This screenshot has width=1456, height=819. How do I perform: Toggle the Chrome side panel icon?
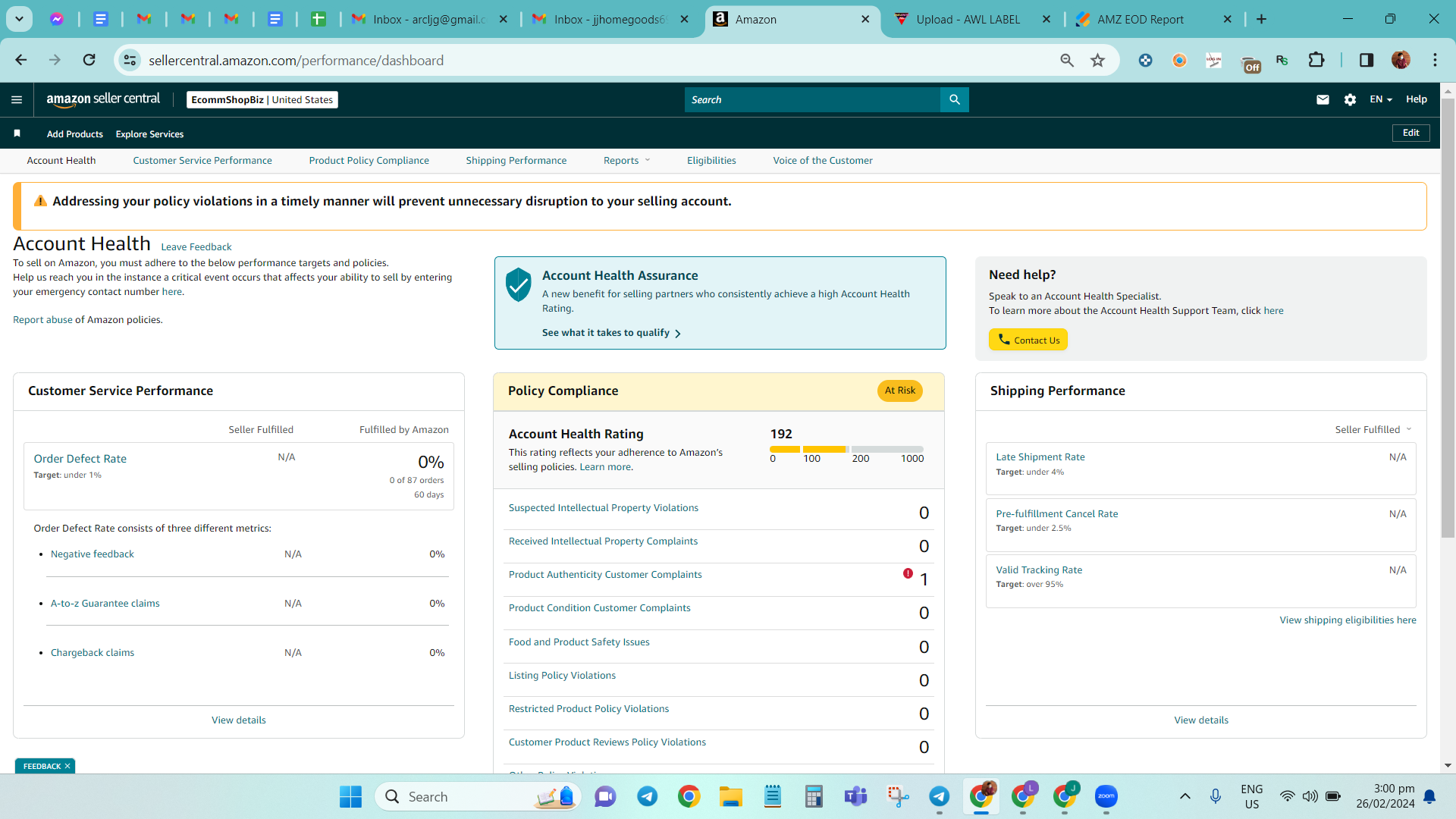click(1367, 60)
